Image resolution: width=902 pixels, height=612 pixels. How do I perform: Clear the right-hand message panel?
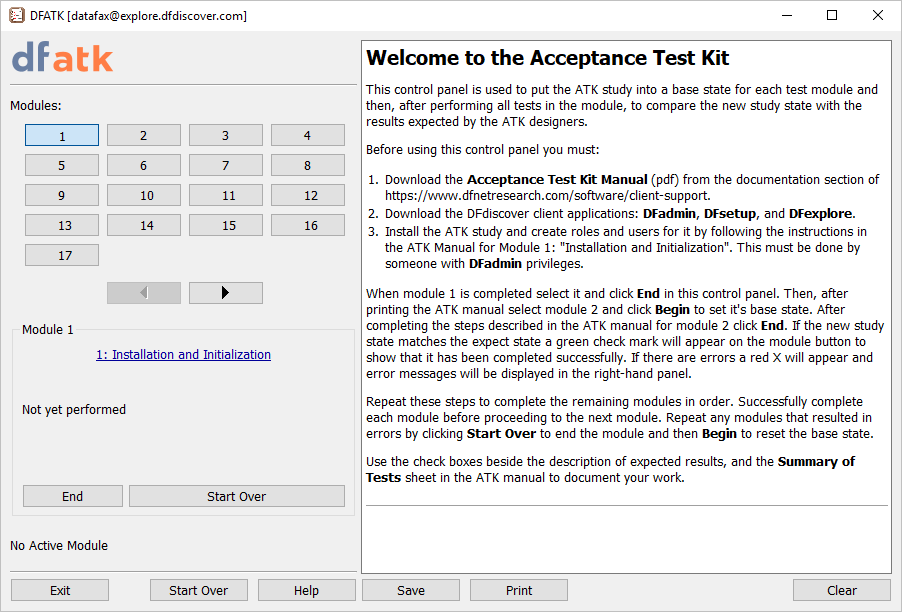pos(841,591)
